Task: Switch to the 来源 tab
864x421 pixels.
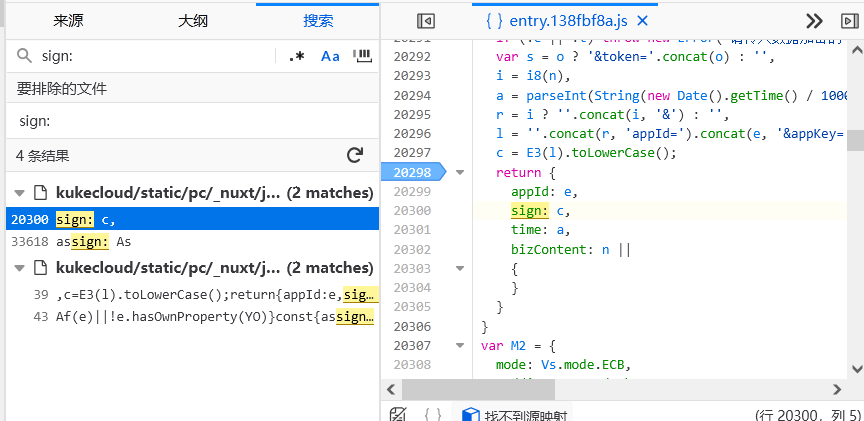Action: tap(67, 20)
